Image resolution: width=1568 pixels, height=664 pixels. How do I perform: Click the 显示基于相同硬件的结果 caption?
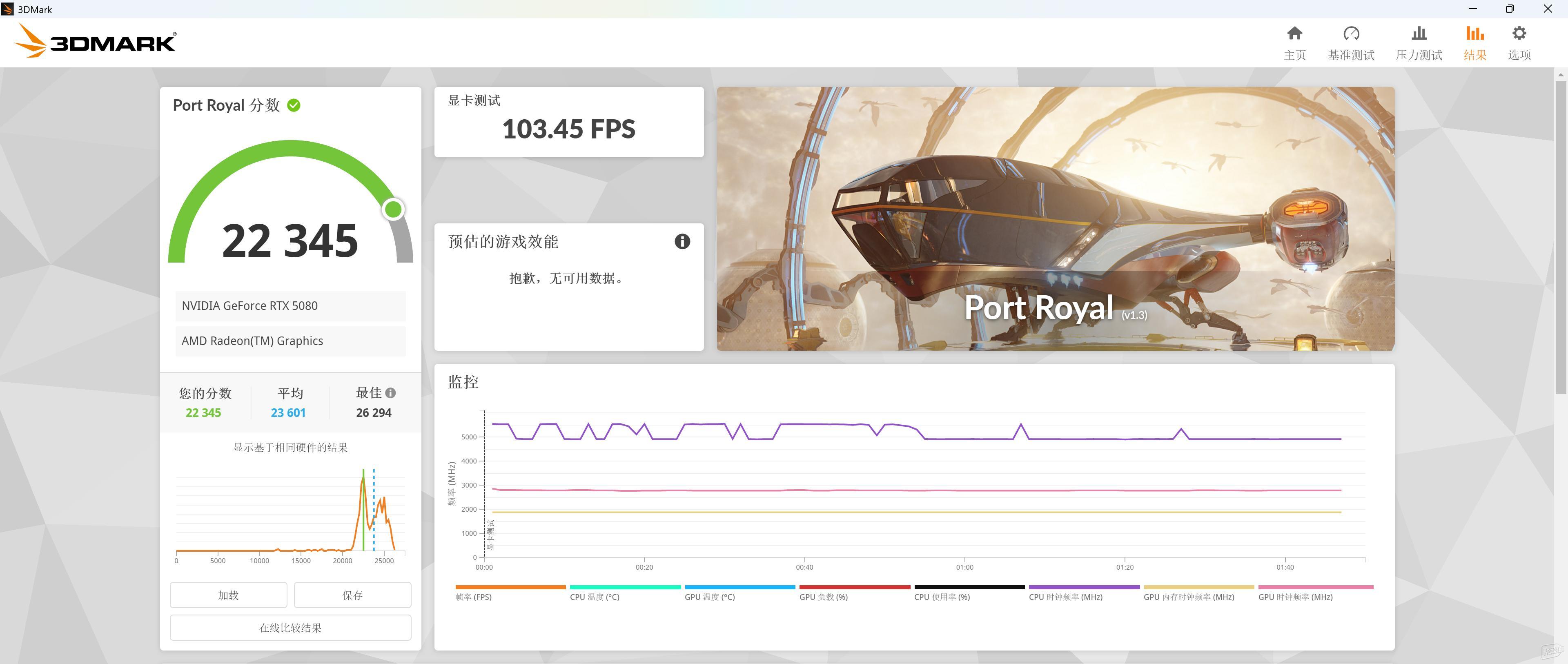[290, 447]
